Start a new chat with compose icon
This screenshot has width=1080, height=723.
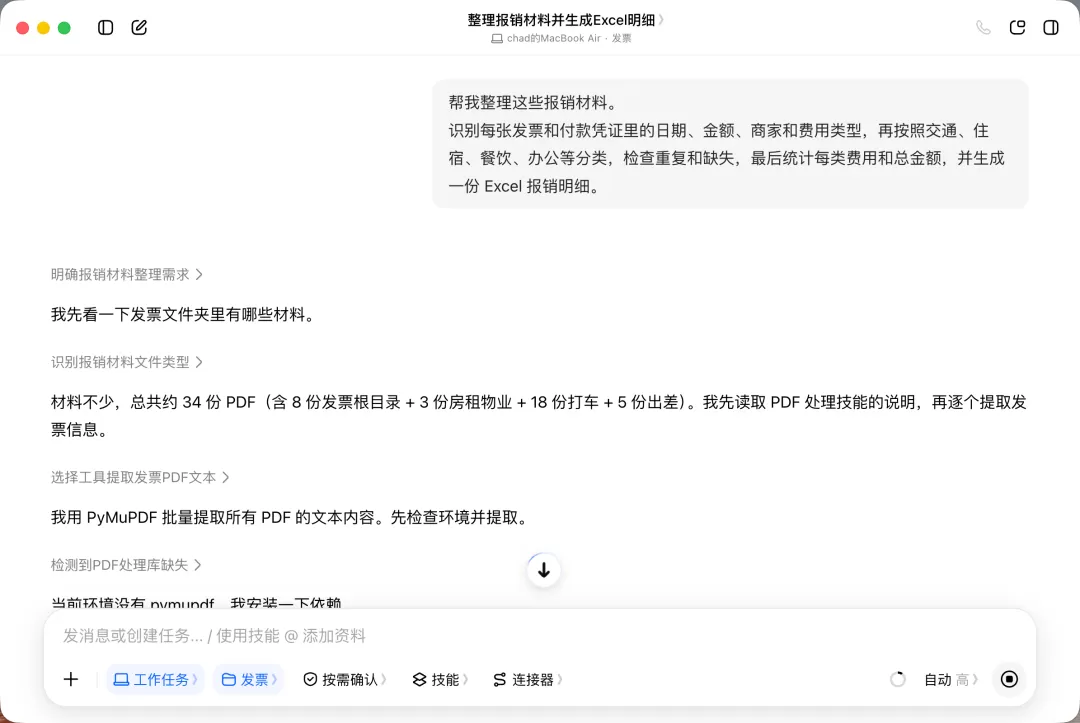(x=139, y=28)
